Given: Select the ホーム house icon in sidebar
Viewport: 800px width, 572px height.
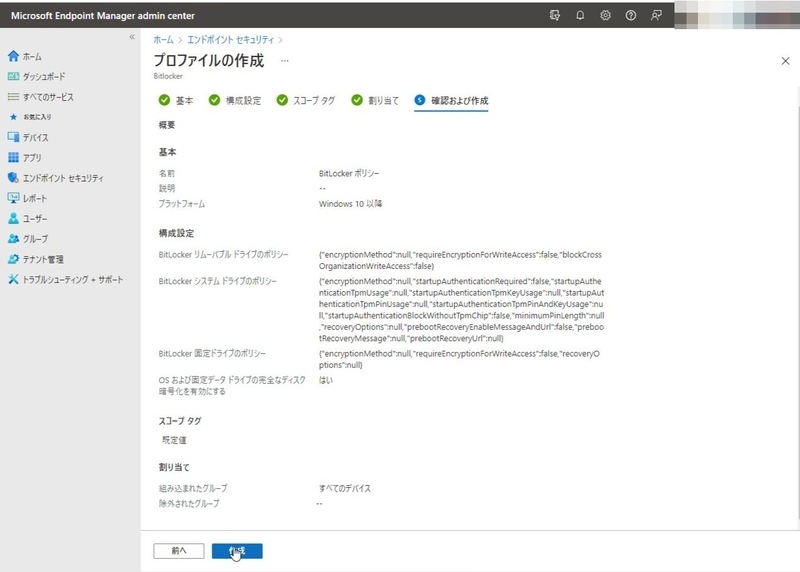Looking at the screenshot, I should point(13,56).
